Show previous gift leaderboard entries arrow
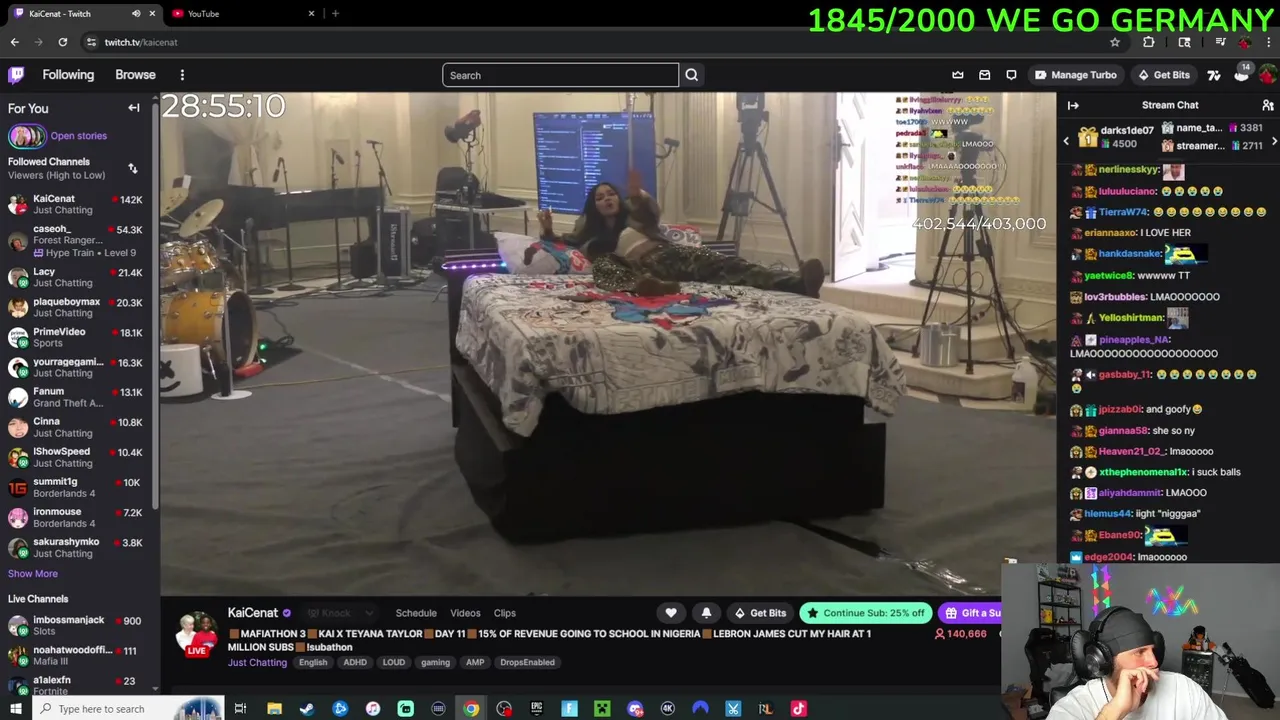The image size is (1280, 720). pyautogui.click(x=1066, y=141)
